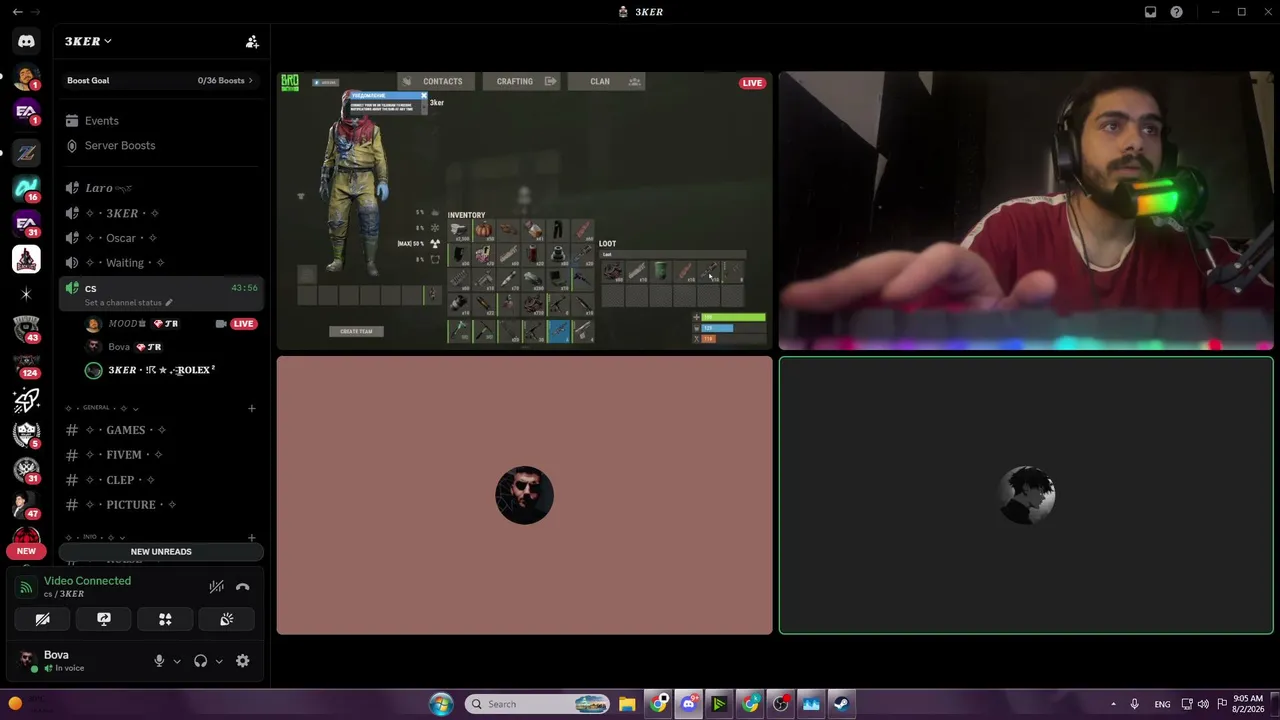This screenshot has height=720, width=1280.
Task: Jump to NEW UNREADS
Action: point(161,552)
